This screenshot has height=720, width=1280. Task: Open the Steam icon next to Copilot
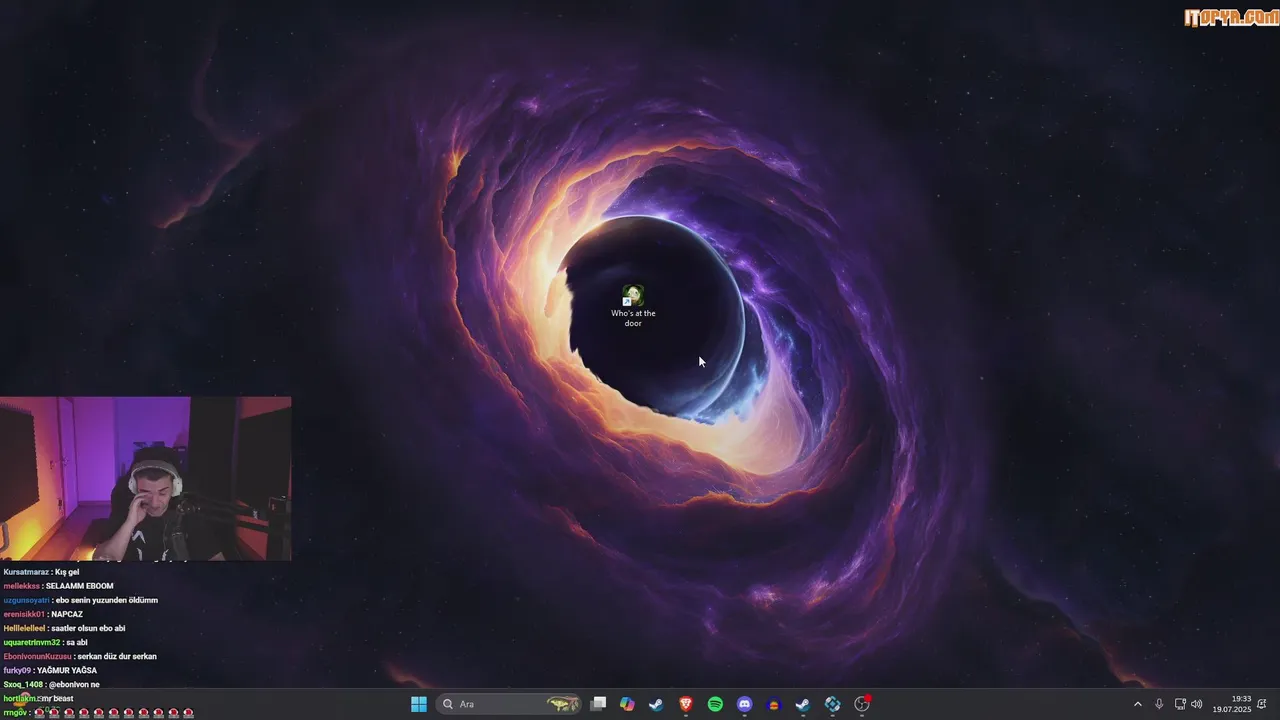656,704
